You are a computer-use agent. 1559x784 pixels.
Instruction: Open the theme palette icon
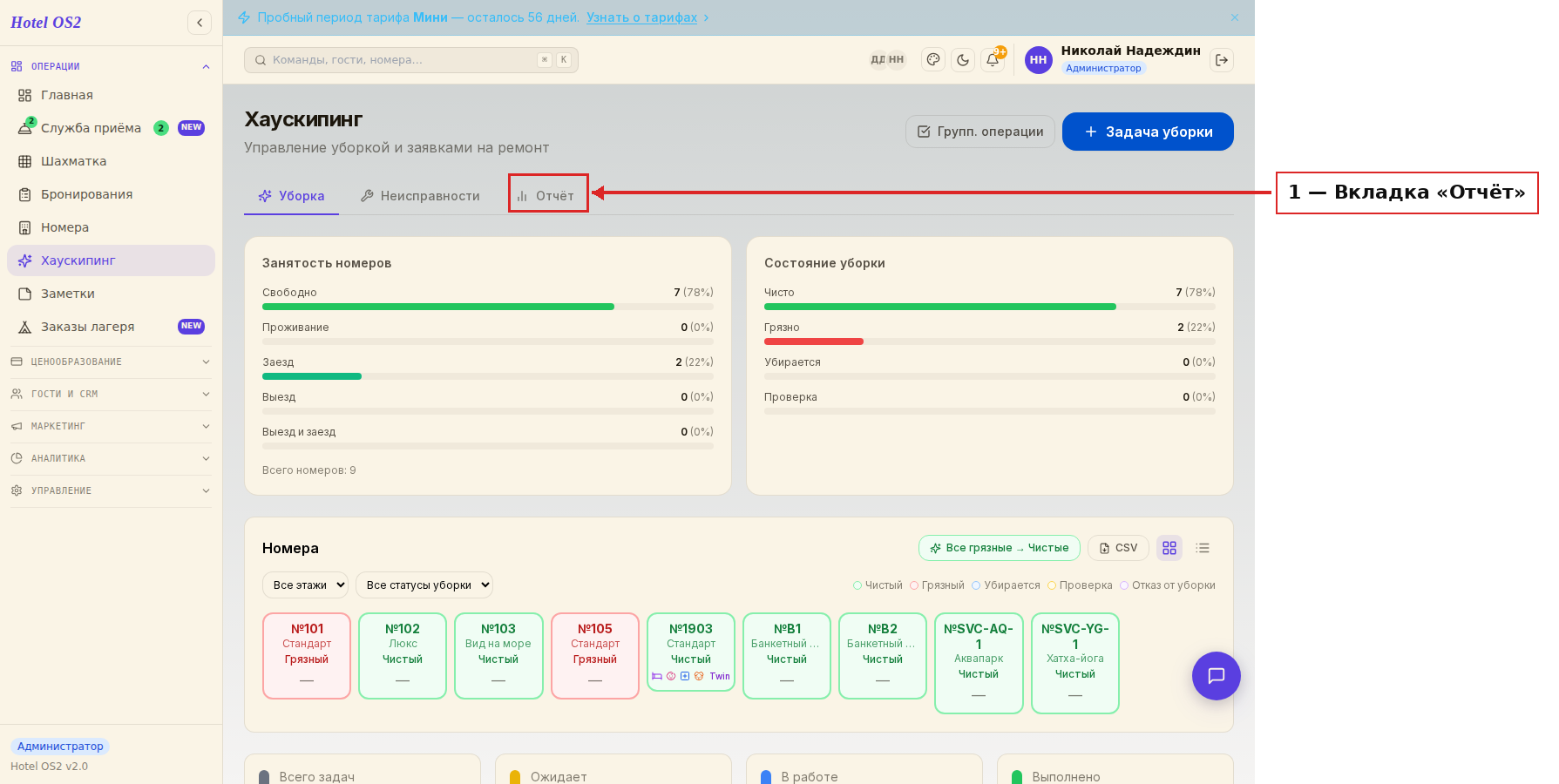(x=933, y=60)
